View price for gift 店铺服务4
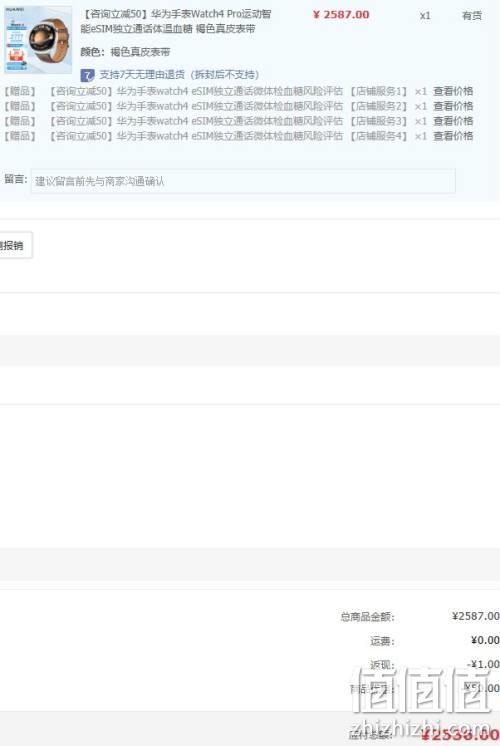This screenshot has height=746, width=500. pos(453,136)
